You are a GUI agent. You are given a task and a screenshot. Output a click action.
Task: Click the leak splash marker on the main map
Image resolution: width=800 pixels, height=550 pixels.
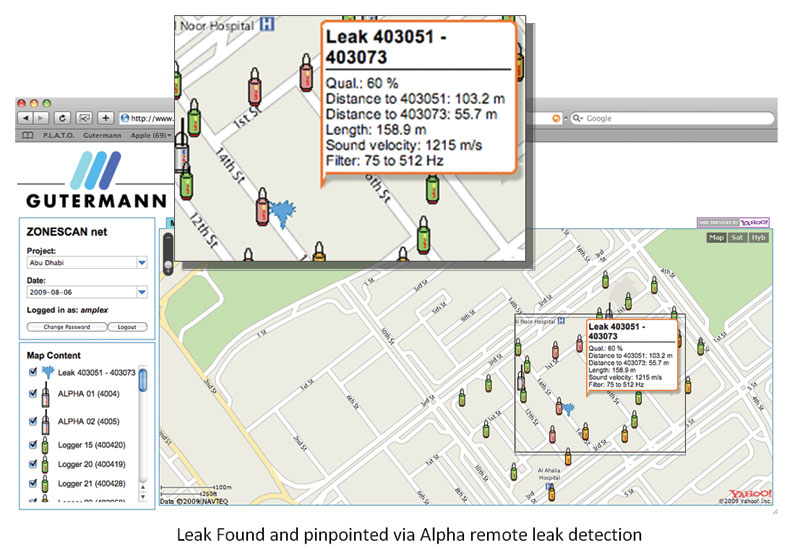[x=568, y=408]
